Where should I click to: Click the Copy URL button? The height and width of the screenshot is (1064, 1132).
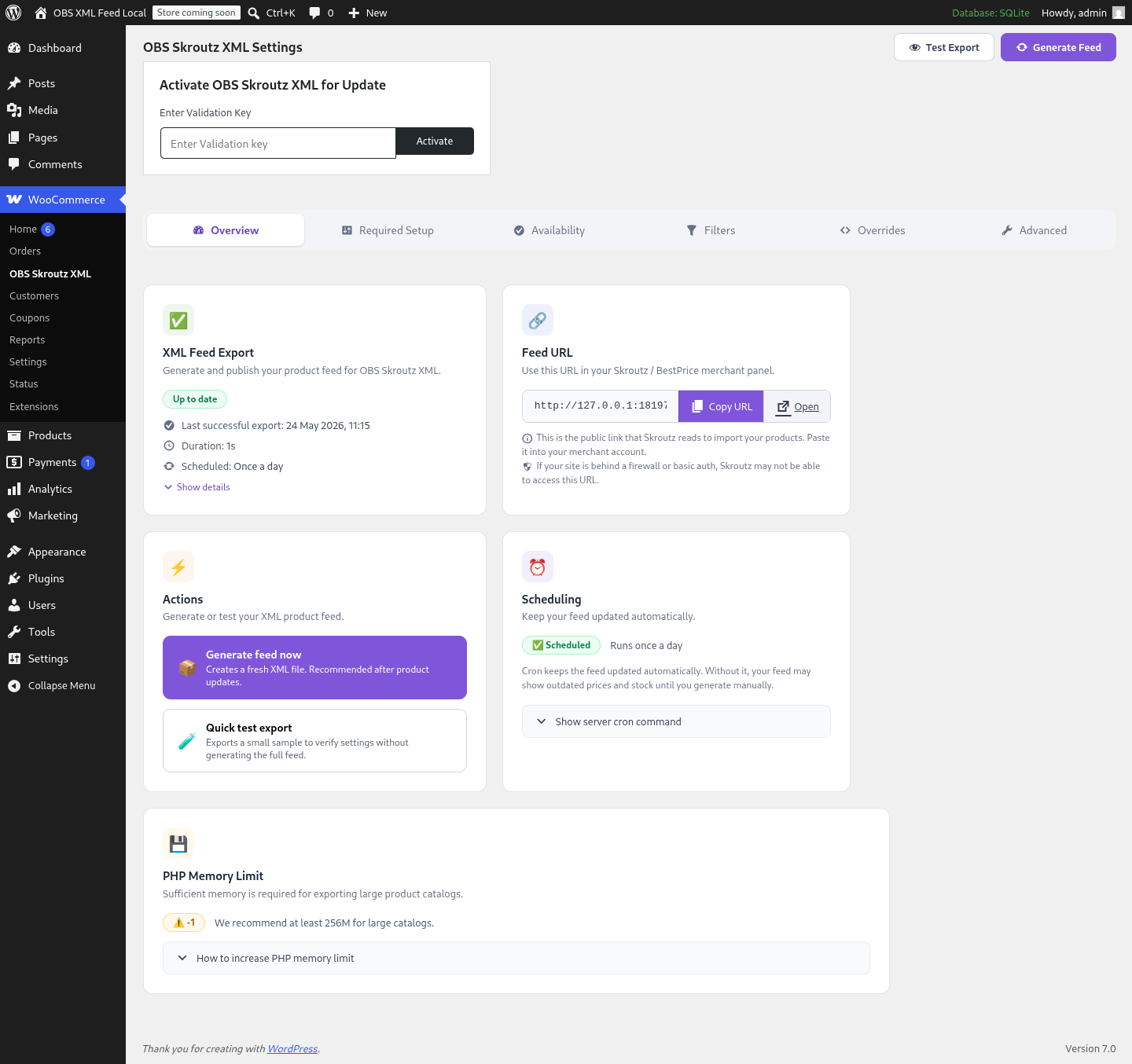coord(721,406)
